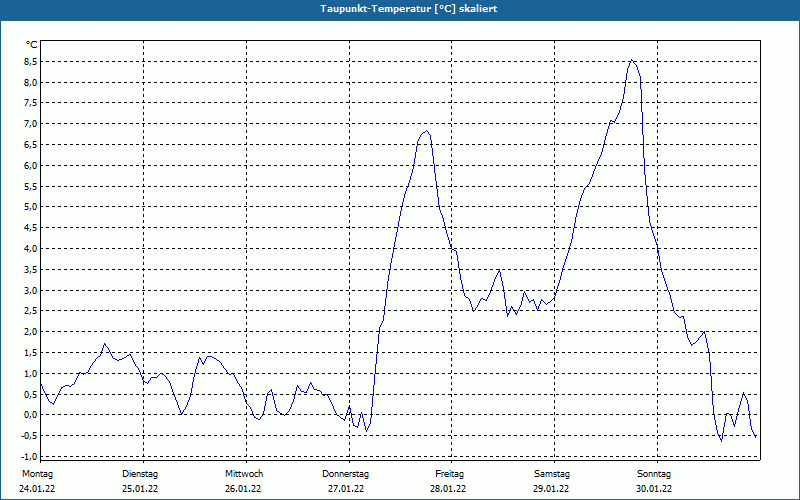Viewport: 800px width, 500px height.
Task: Click the date 29.01.22
Action: [x=552, y=489]
